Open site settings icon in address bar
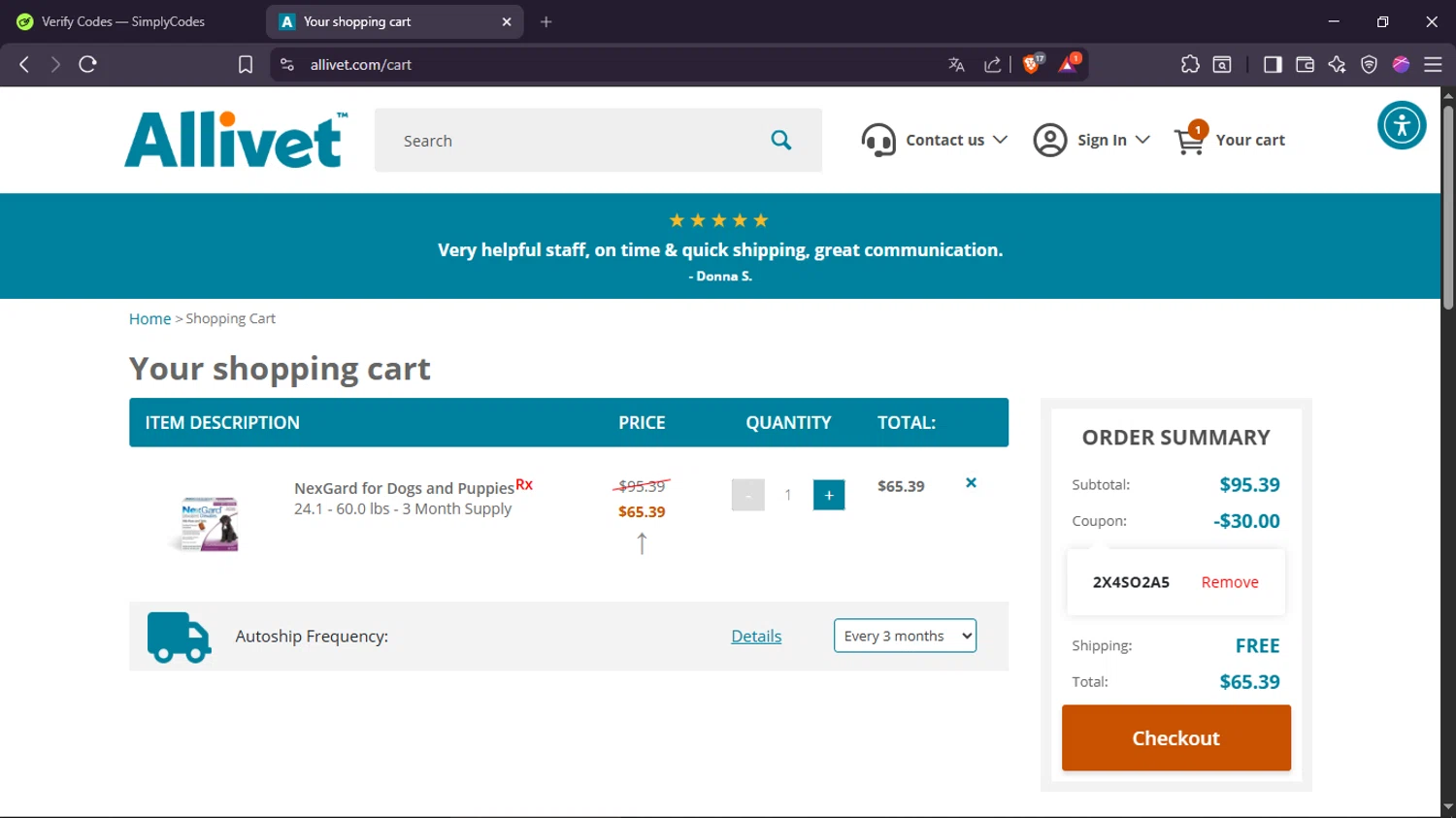The height and width of the screenshot is (818, 1456). tap(287, 64)
